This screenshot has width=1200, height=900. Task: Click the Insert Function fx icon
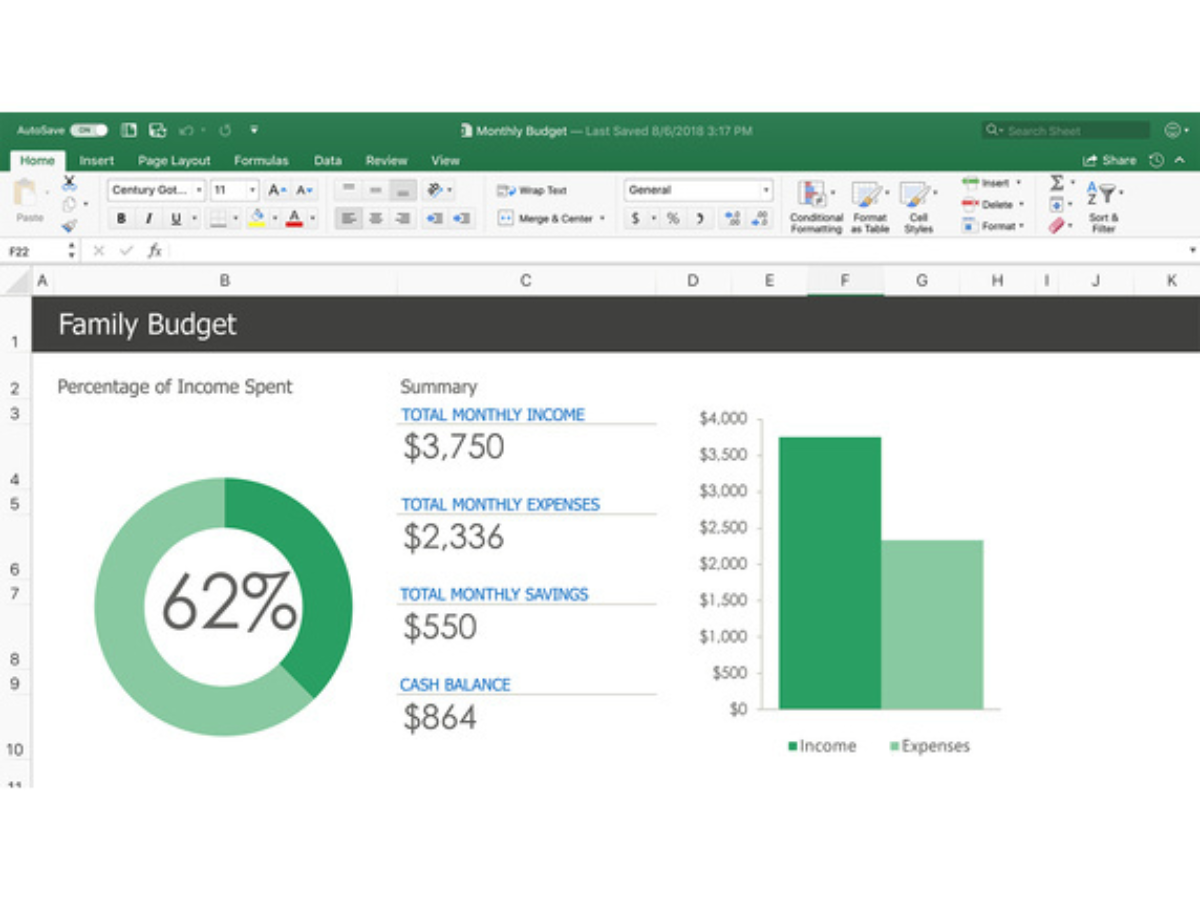pyautogui.click(x=155, y=251)
